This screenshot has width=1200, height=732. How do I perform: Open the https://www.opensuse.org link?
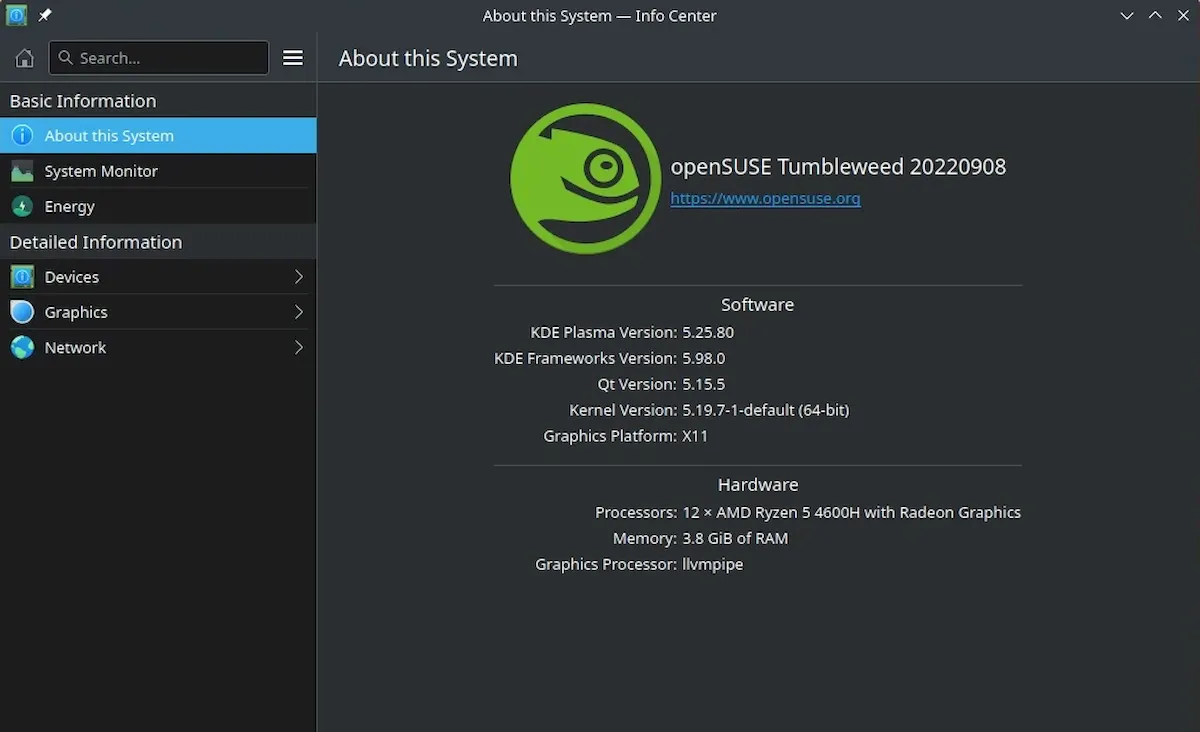pos(765,198)
